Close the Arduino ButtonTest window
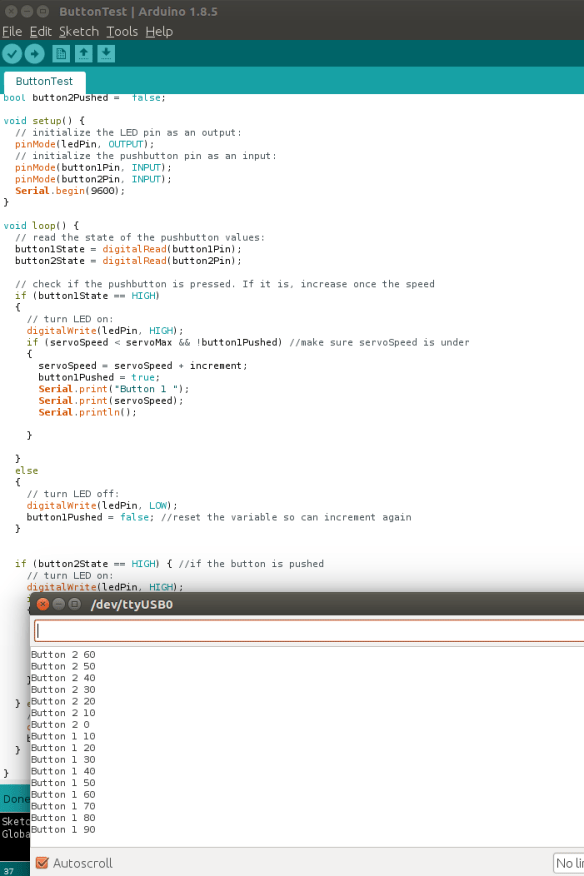The image size is (584, 876). [x=11, y=11]
